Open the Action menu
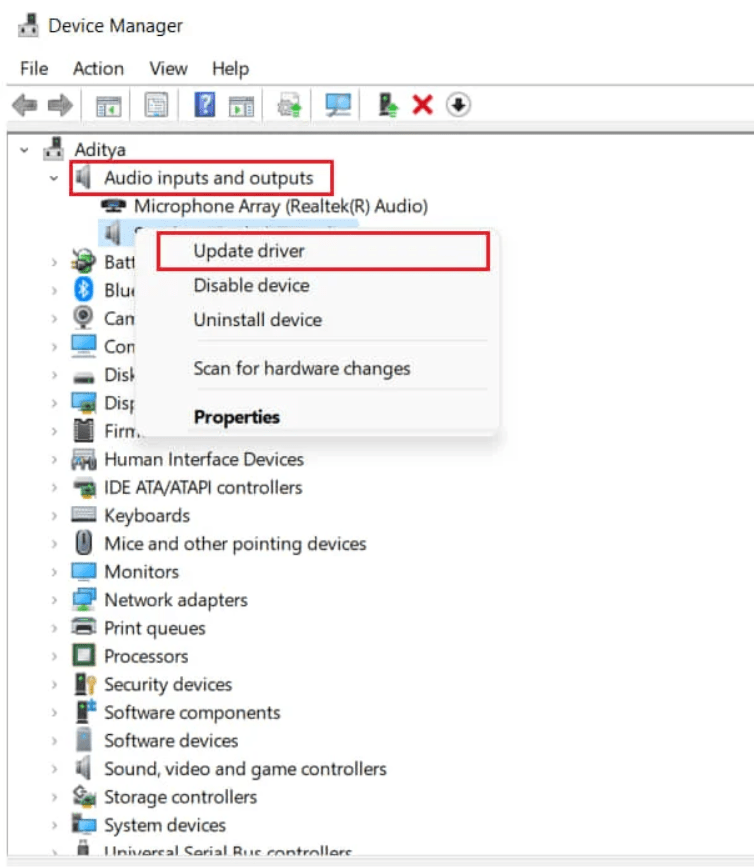 99,69
